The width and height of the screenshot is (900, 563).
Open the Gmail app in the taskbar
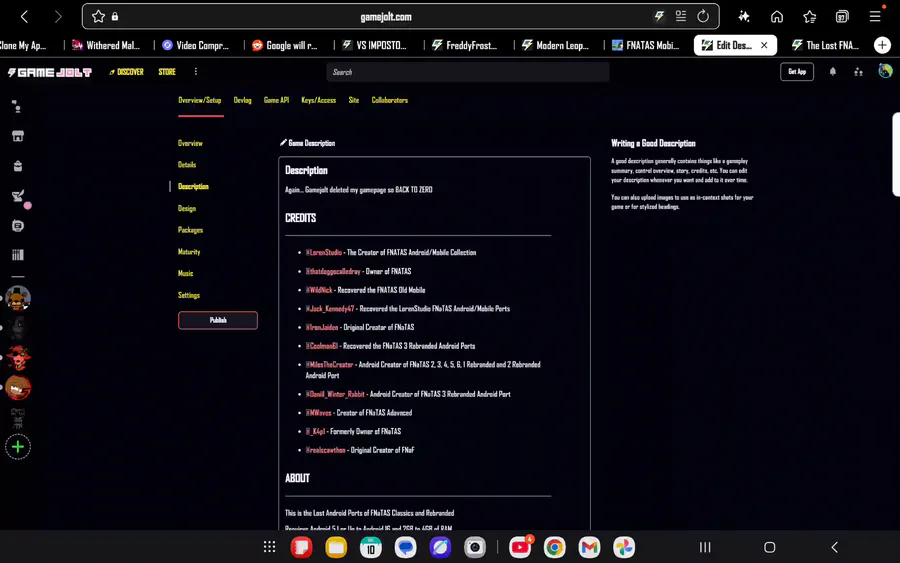(589, 547)
